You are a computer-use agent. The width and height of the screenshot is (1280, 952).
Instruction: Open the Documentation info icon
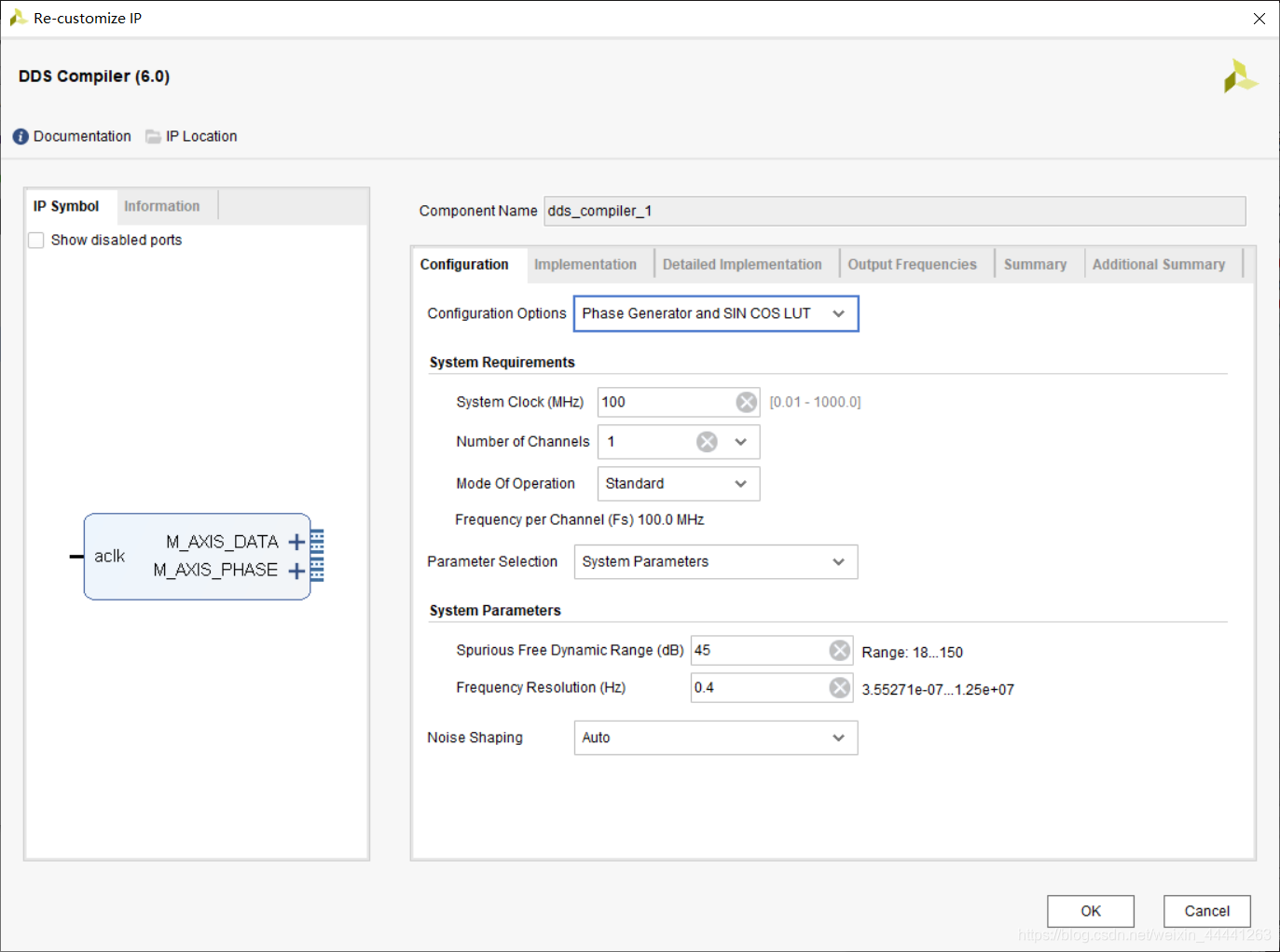(x=21, y=137)
